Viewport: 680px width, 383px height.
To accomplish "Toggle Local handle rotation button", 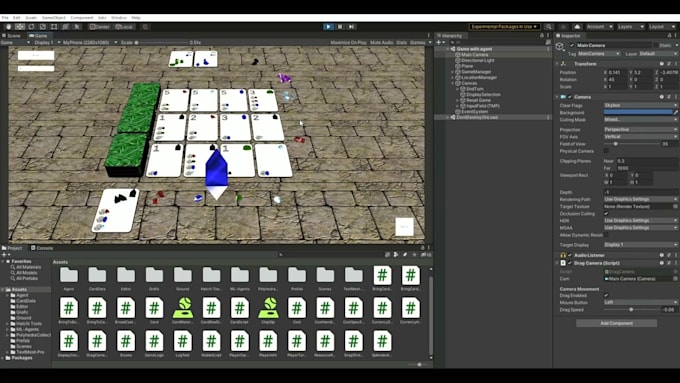I will click(124, 26).
